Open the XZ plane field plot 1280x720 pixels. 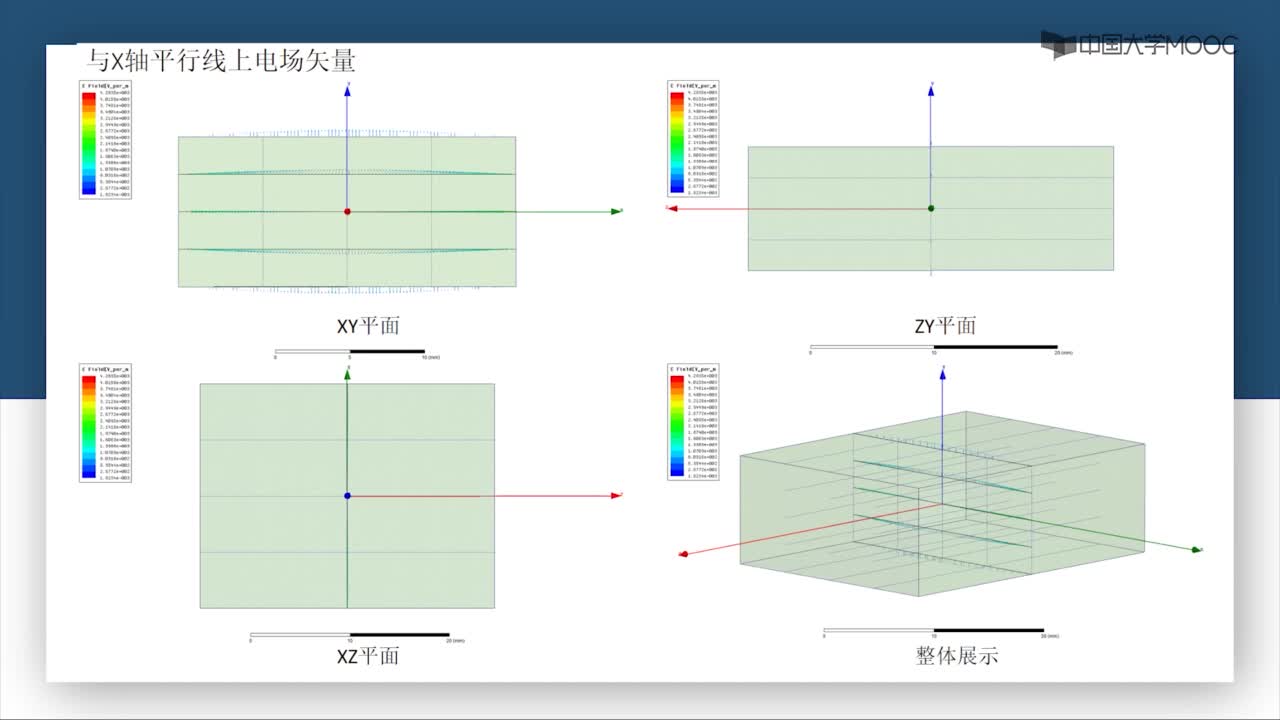point(347,496)
